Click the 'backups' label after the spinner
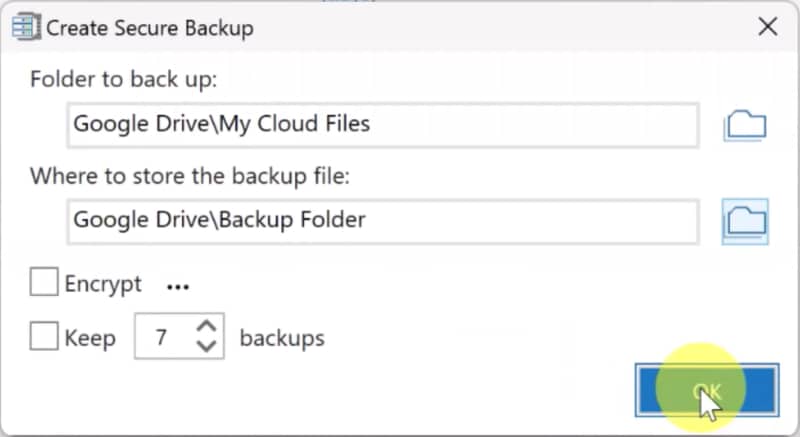Image resolution: width=800 pixels, height=437 pixels. pyautogui.click(x=282, y=337)
